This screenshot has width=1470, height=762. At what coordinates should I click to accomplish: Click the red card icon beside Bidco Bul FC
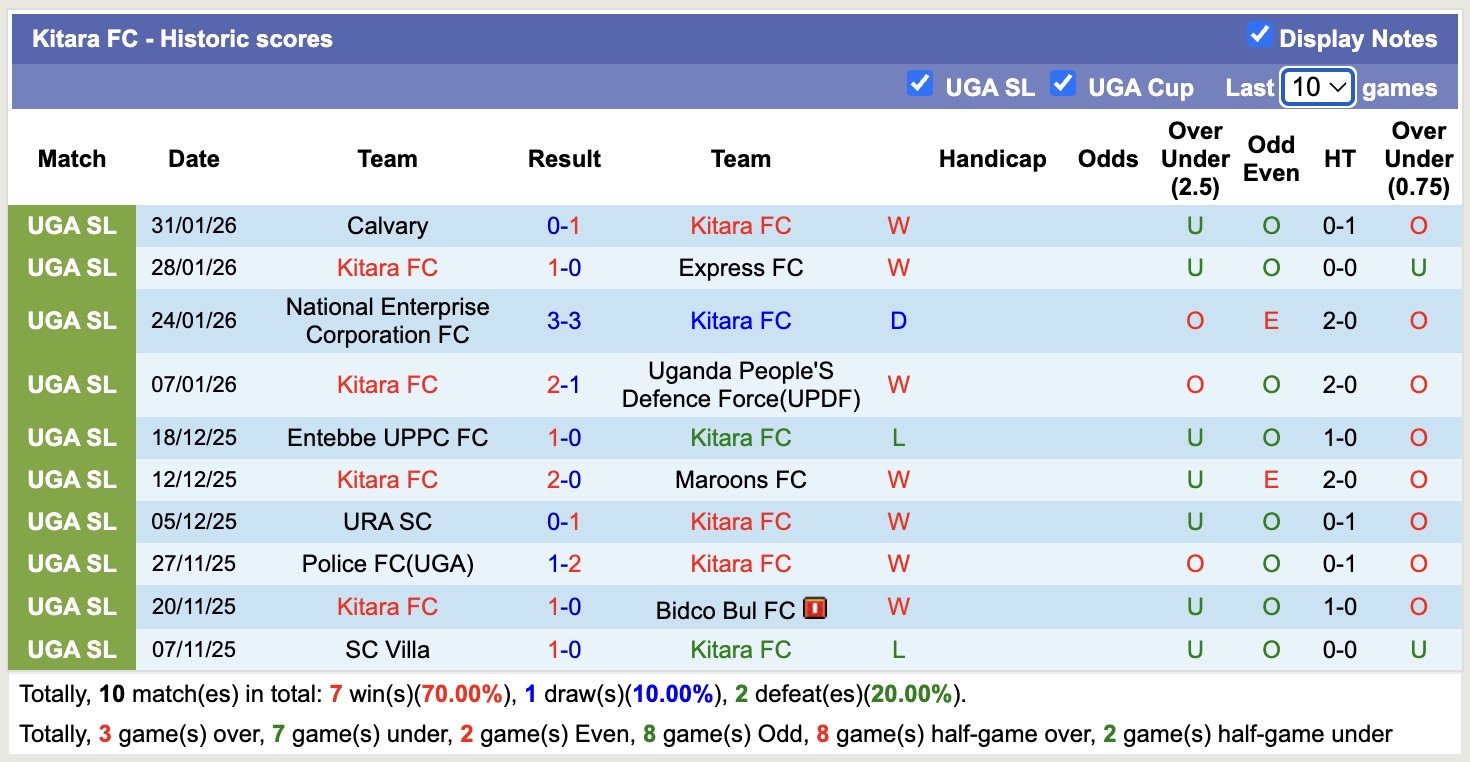click(x=815, y=607)
